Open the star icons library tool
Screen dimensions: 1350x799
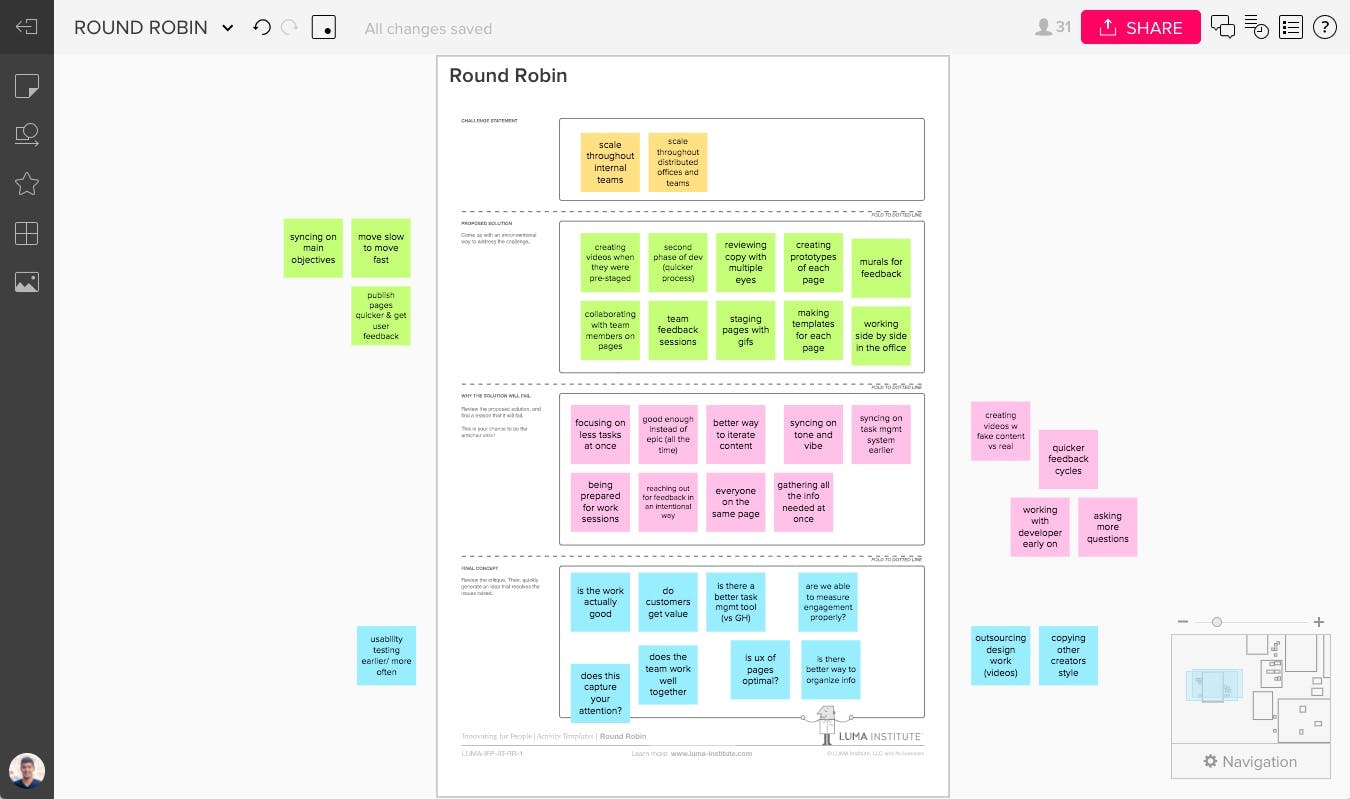point(27,183)
